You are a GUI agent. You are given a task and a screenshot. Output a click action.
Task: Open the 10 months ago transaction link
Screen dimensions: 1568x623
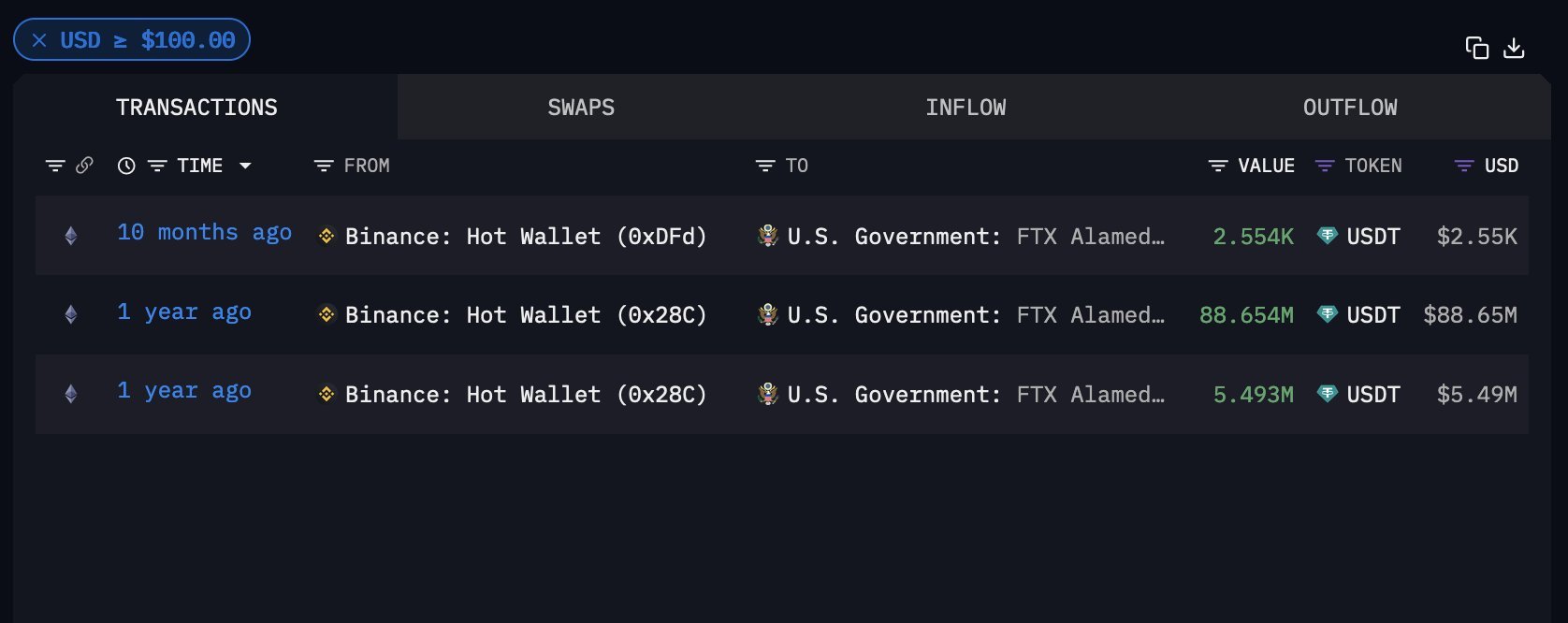pyautogui.click(x=204, y=233)
